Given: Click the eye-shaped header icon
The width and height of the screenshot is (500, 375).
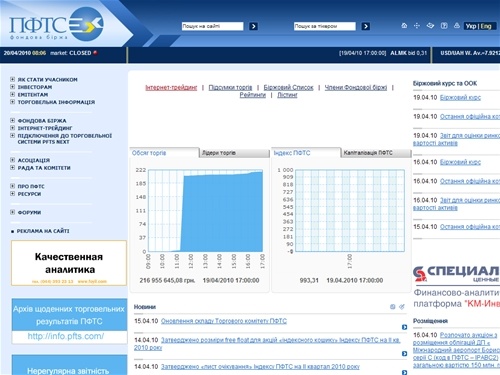Looking at the screenshot, I should pyautogui.click(x=430, y=26).
